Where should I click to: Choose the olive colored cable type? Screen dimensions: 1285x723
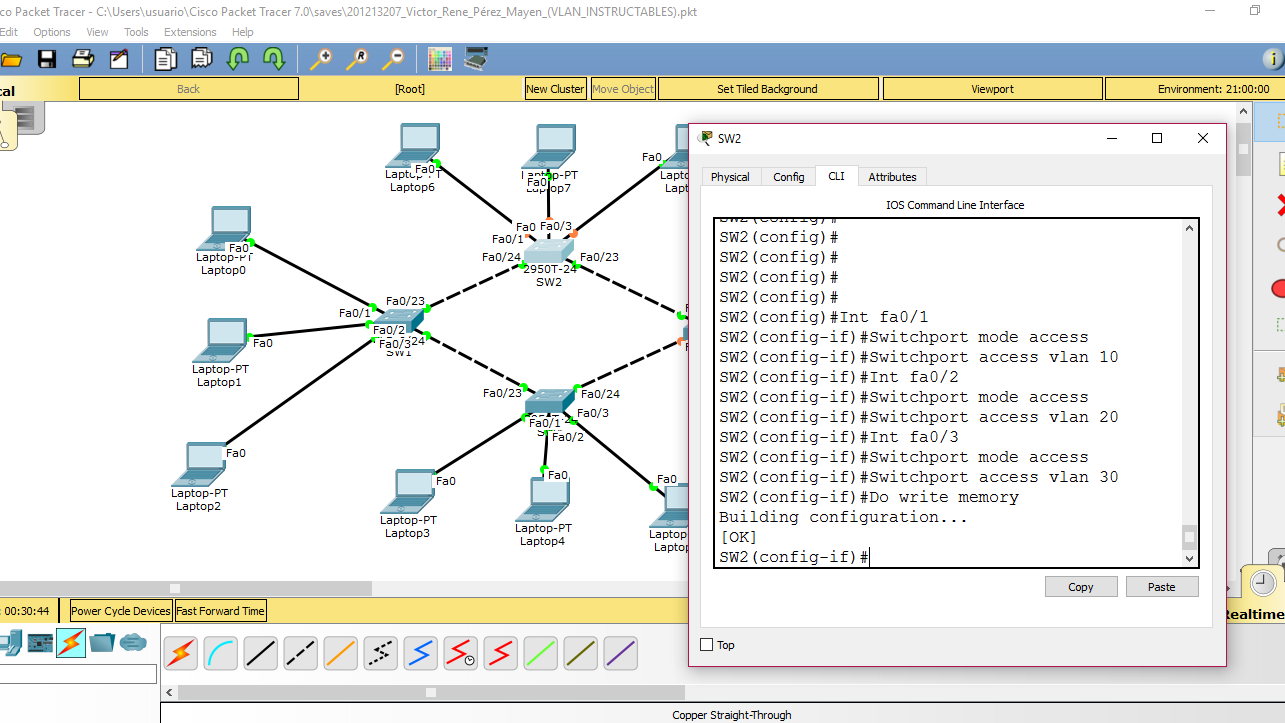coord(581,653)
